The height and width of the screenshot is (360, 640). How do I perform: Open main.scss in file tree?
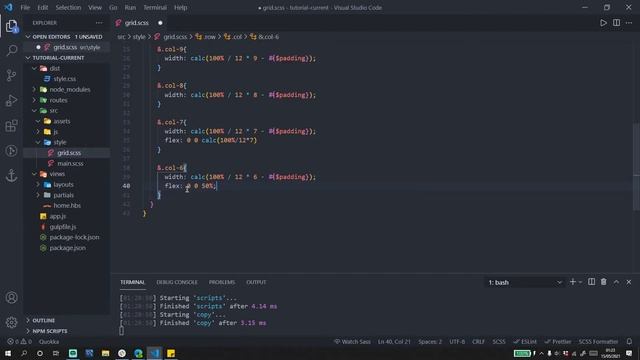tap(67, 163)
